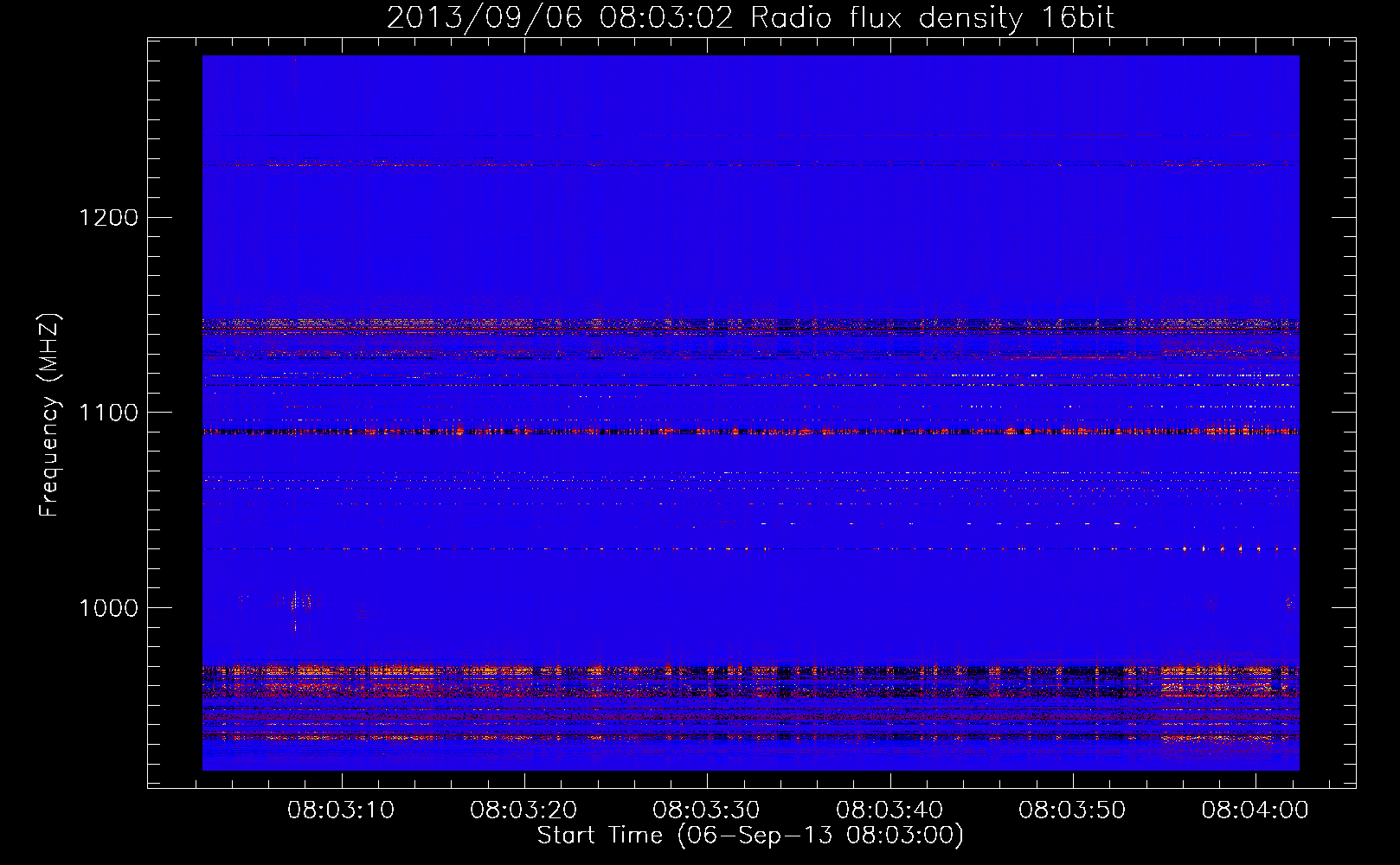Click the 08:03:30 time tick label
Screen dimensions: 1400x865
click(x=706, y=811)
